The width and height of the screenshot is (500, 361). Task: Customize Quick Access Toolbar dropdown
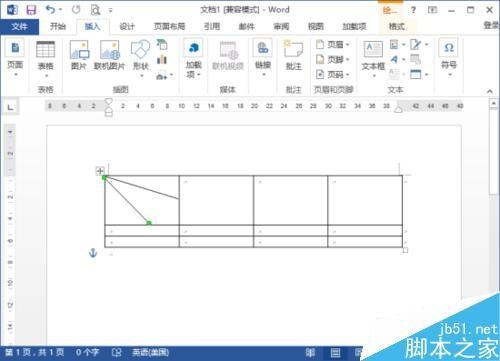tap(110, 10)
